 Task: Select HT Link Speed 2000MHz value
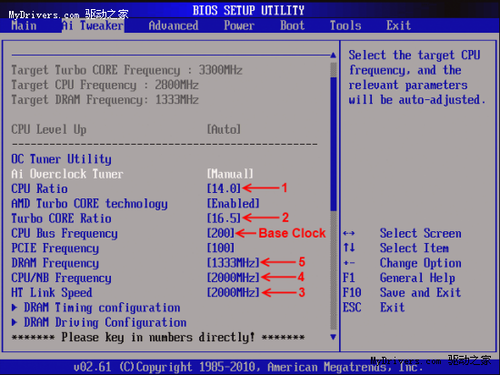tap(233, 292)
